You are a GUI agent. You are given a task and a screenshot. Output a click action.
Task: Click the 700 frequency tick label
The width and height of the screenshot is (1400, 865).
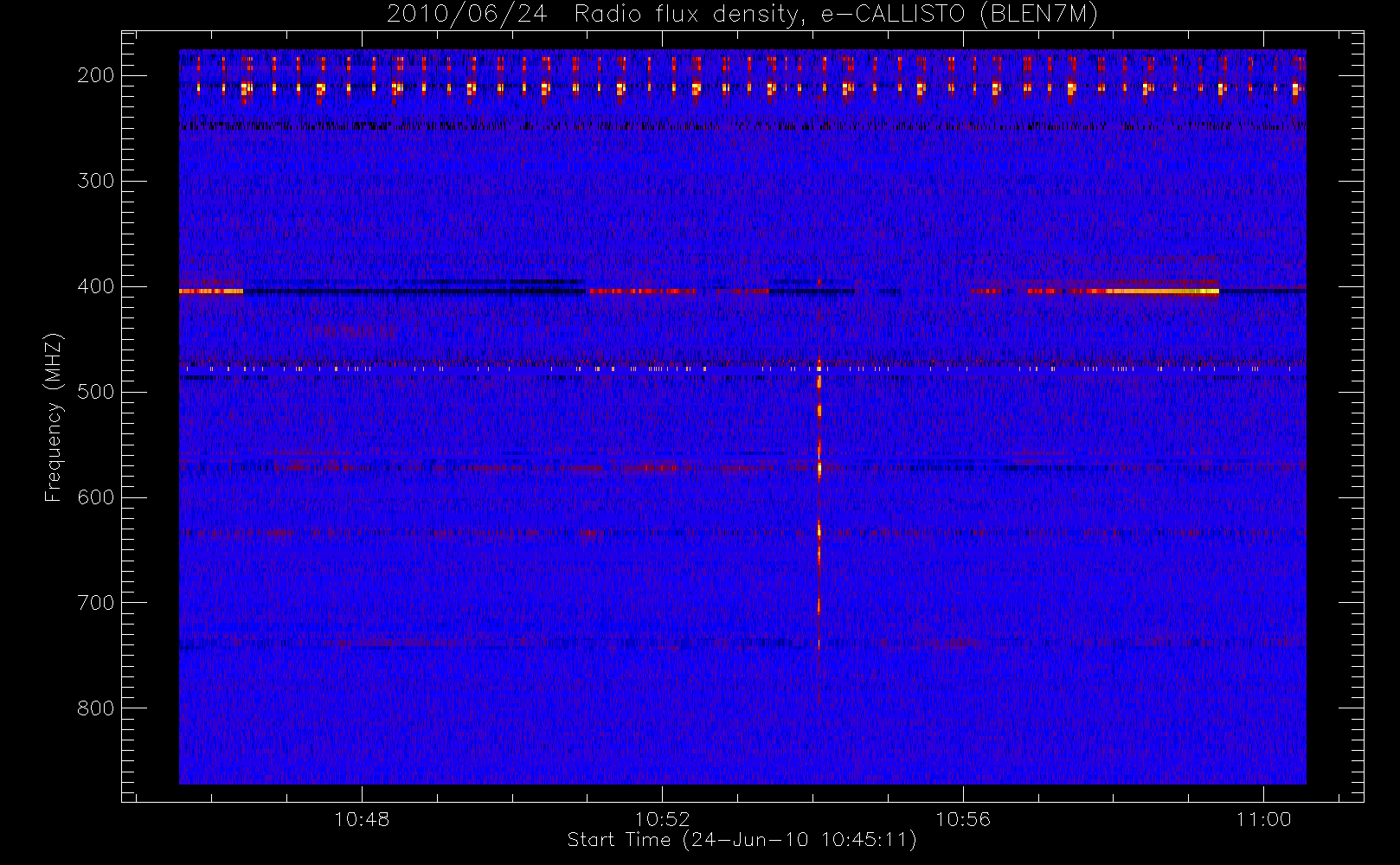pyautogui.click(x=96, y=603)
